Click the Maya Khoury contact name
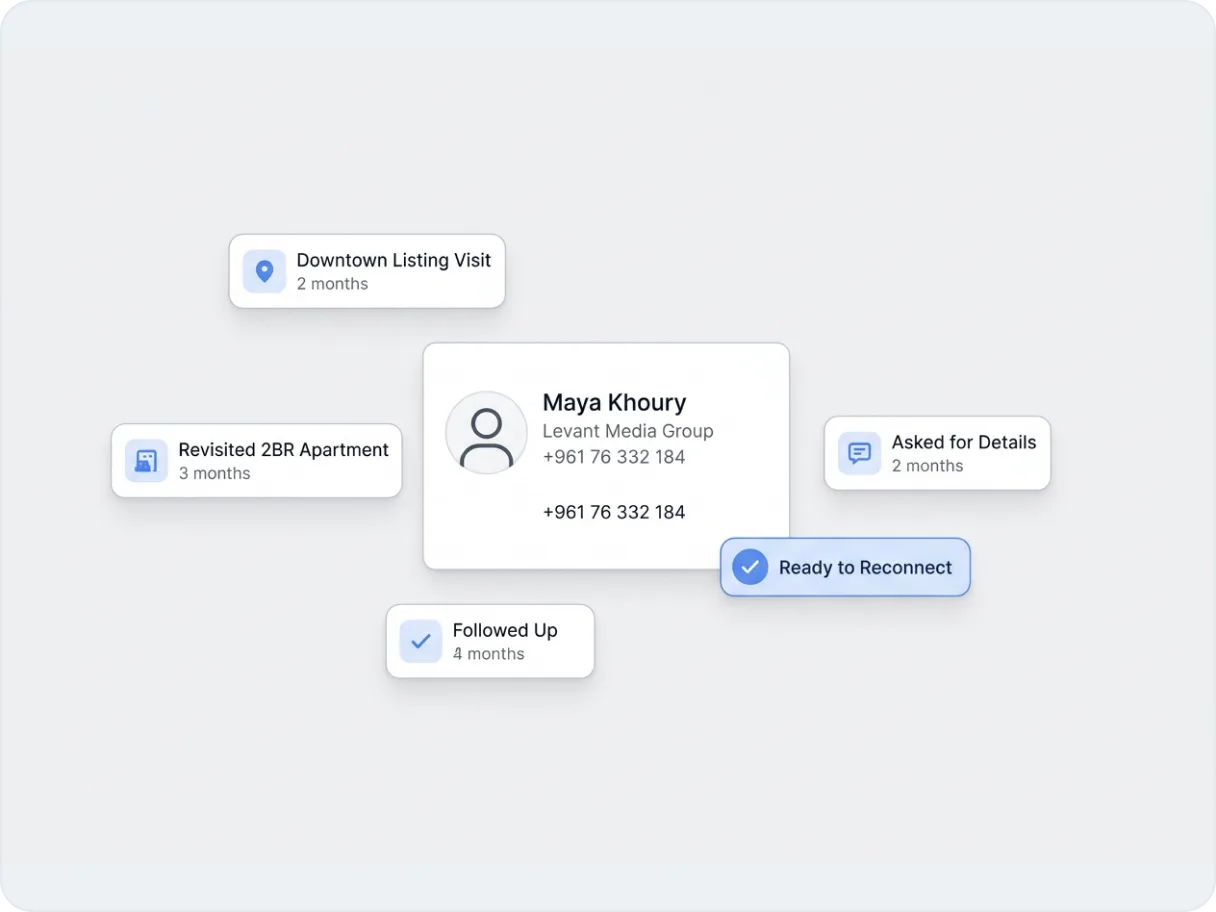 (614, 402)
